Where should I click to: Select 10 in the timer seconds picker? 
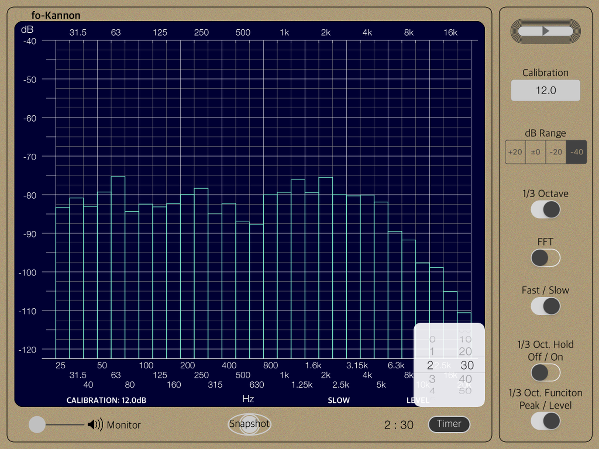465,339
